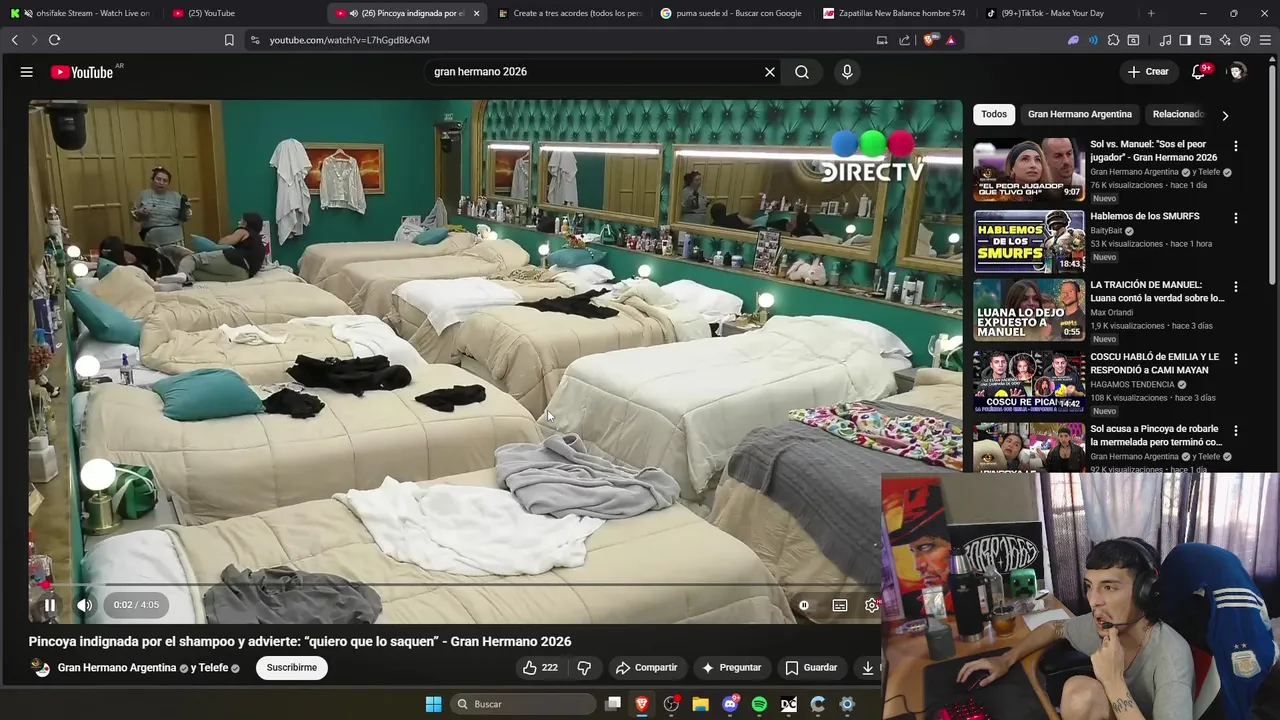Select the Gran Hermano Argentina chip
The width and height of the screenshot is (1280, 720).
point(1080,114)
